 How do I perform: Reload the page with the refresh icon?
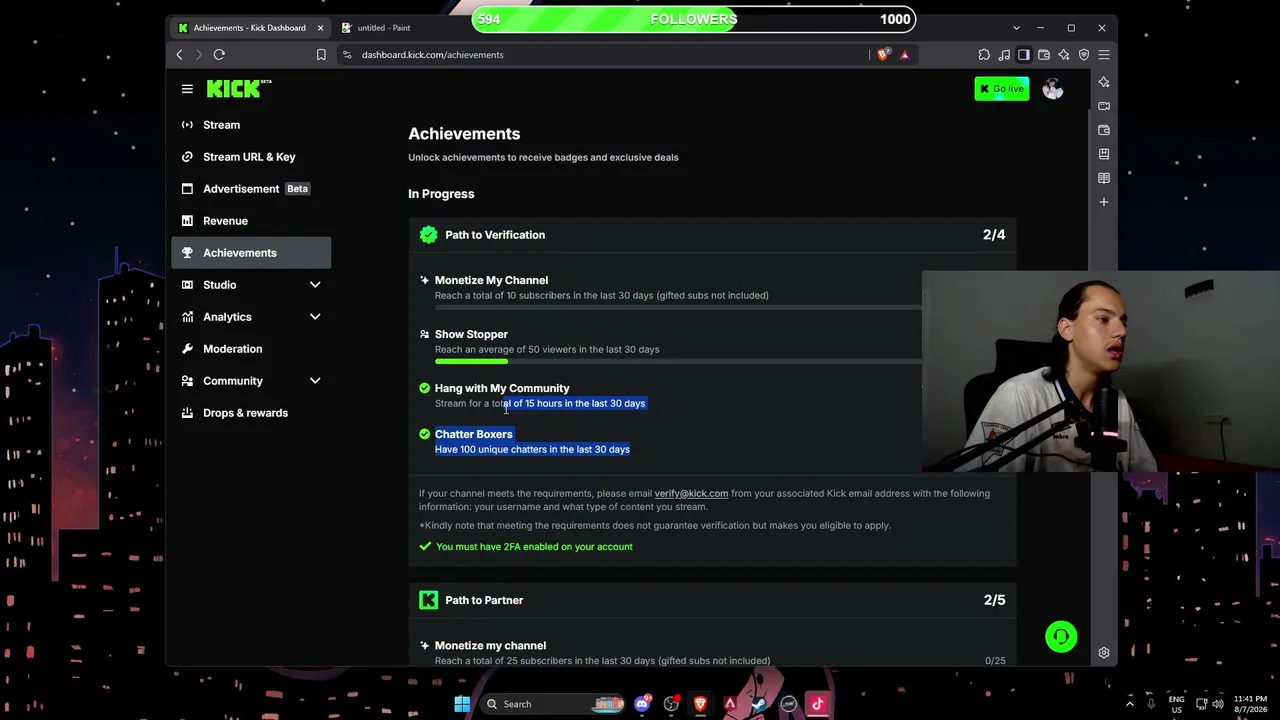(x=219, y=55)
